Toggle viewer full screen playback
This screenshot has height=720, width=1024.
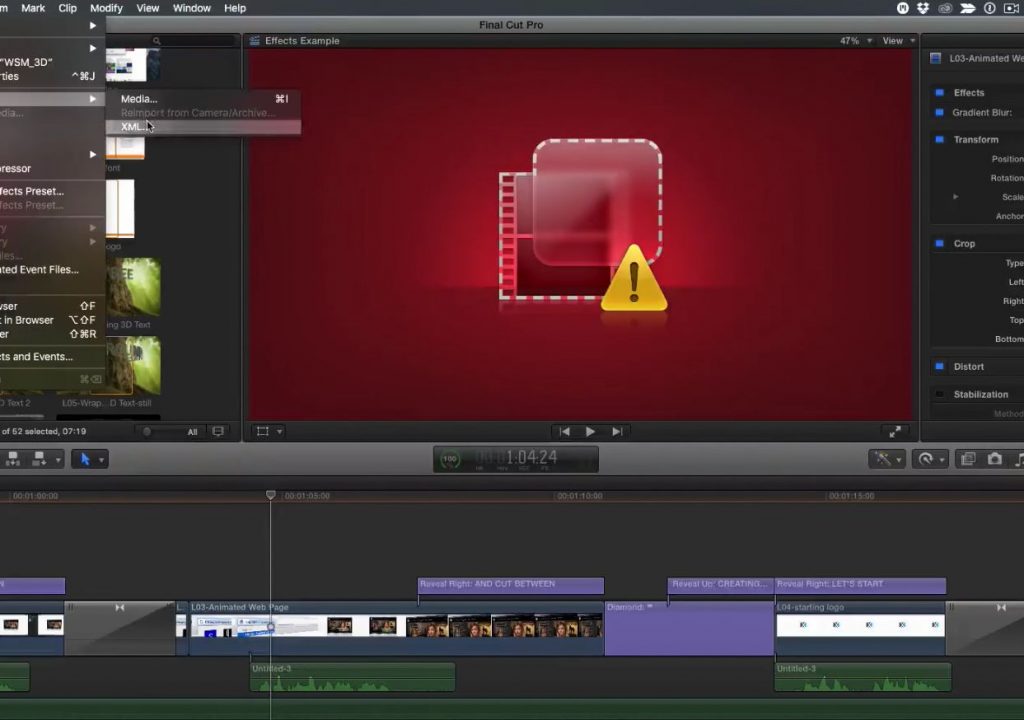(x=895, y=431)
